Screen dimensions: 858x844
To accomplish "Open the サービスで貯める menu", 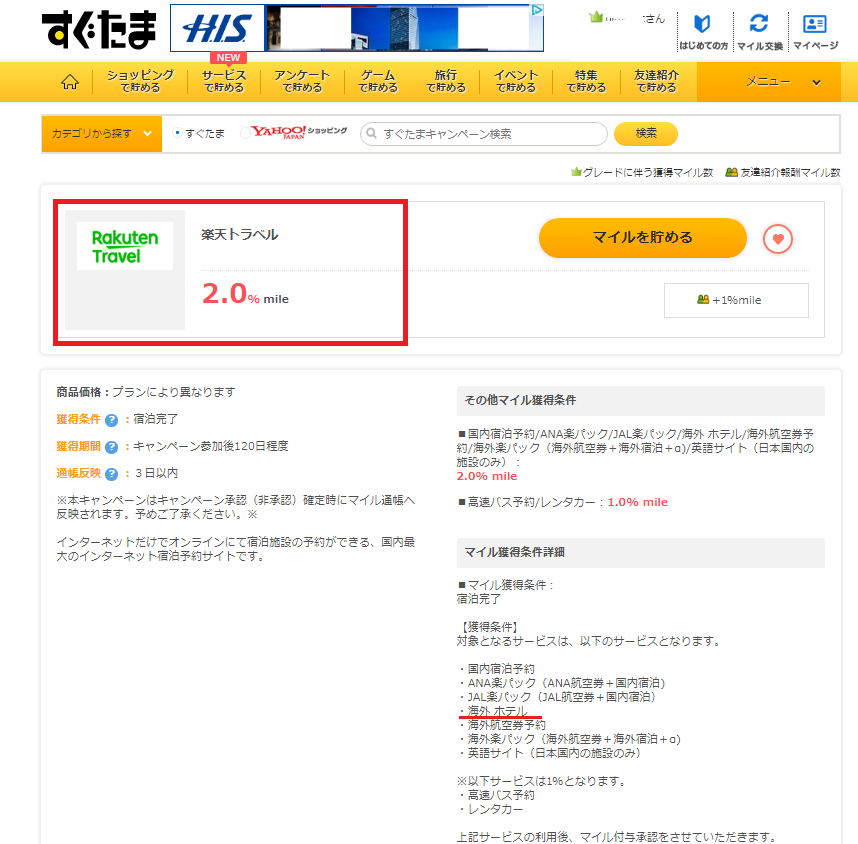I will click(224, 81).
